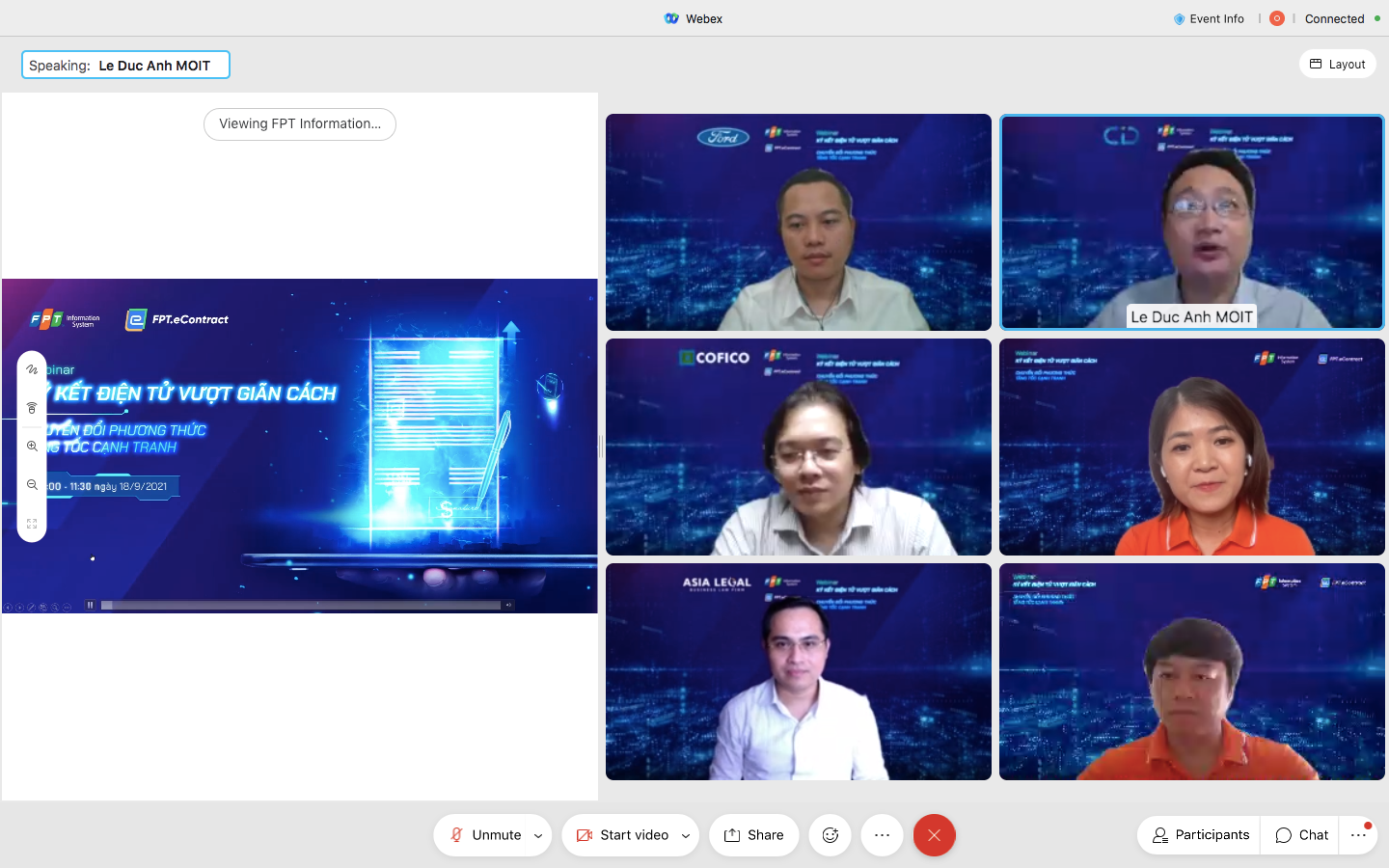This screenshot has width=1389, height=868.
Task: Open audio options arrow next to Unmute
Action: [538, 836]
